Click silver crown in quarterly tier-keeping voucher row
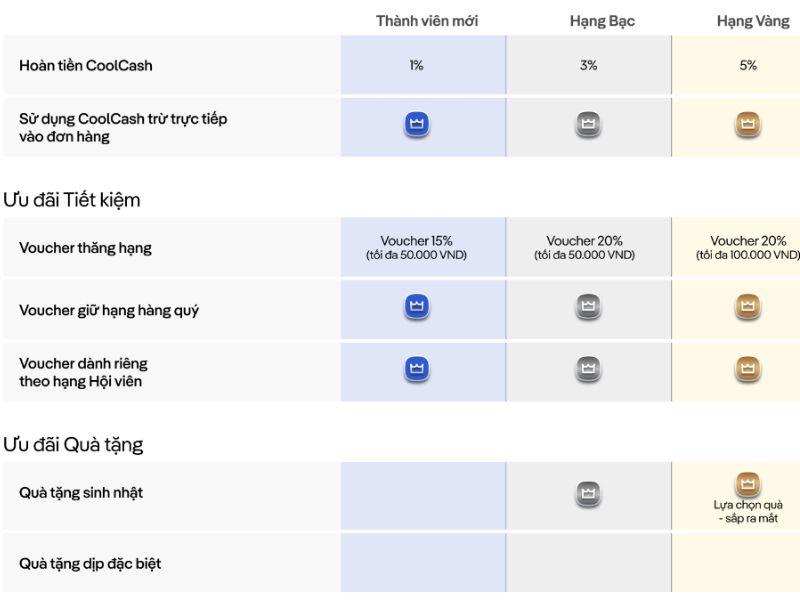The width and height of the screenshot is (800, 600). tap(588, 307)
